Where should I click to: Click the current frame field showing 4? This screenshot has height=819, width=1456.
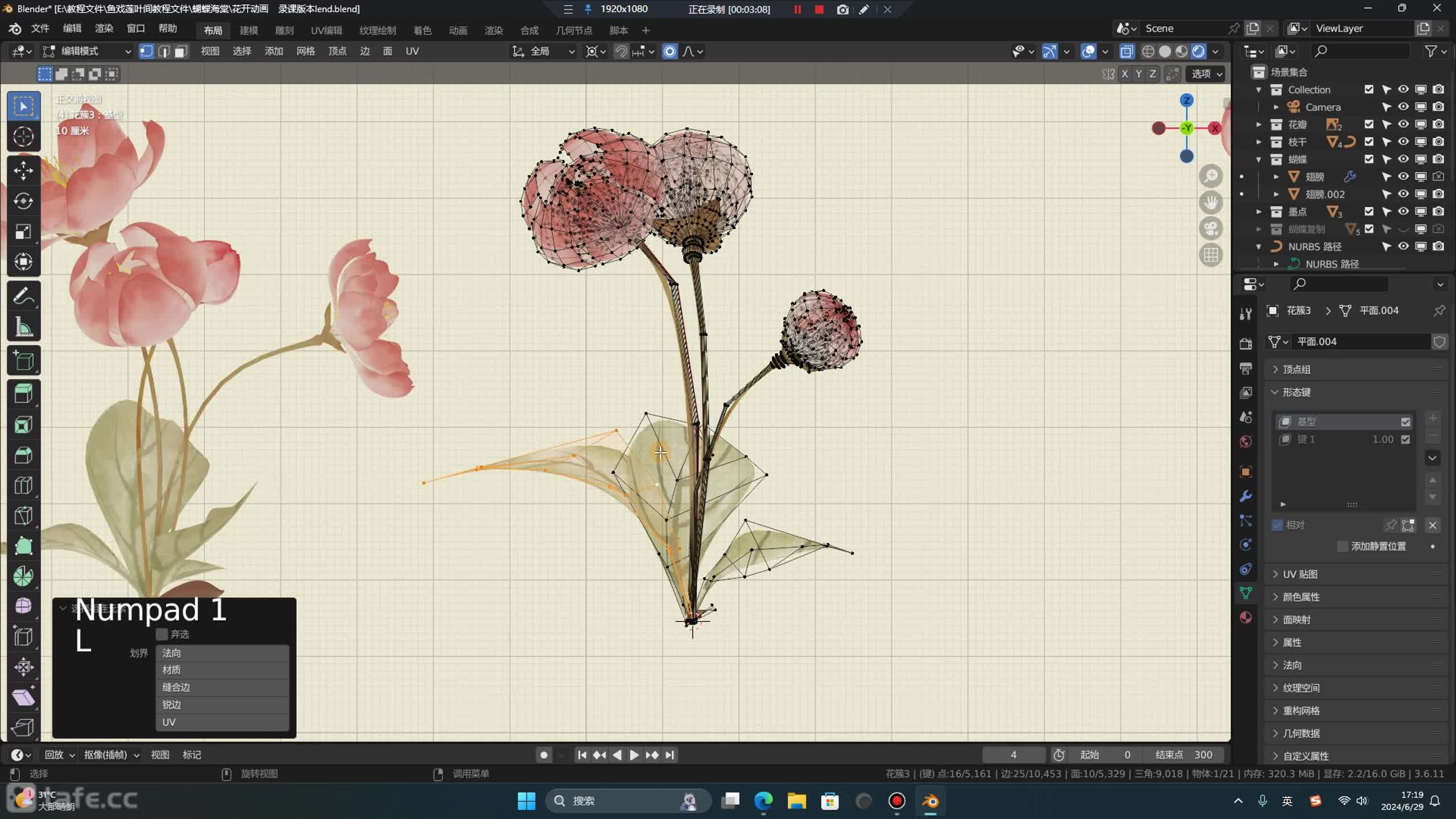pyautogui.click(x=1014, y=755)
